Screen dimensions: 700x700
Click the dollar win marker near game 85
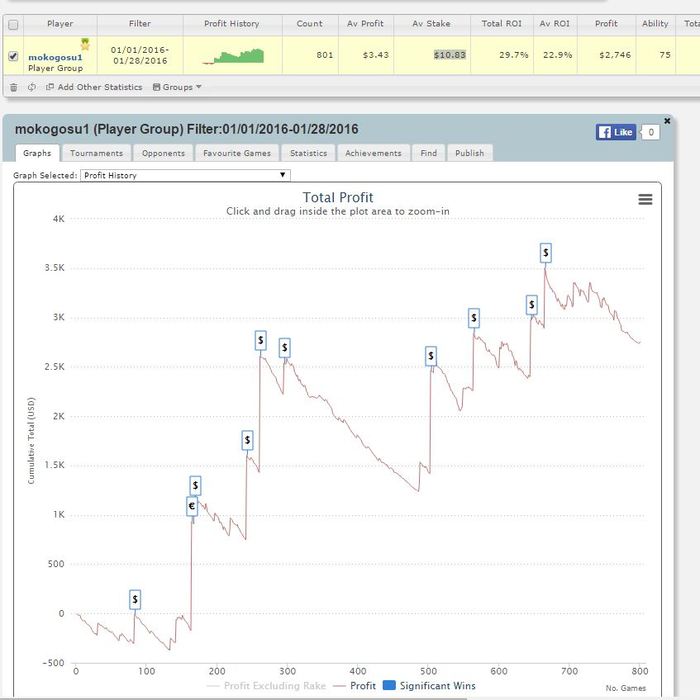tap(135, 600)
